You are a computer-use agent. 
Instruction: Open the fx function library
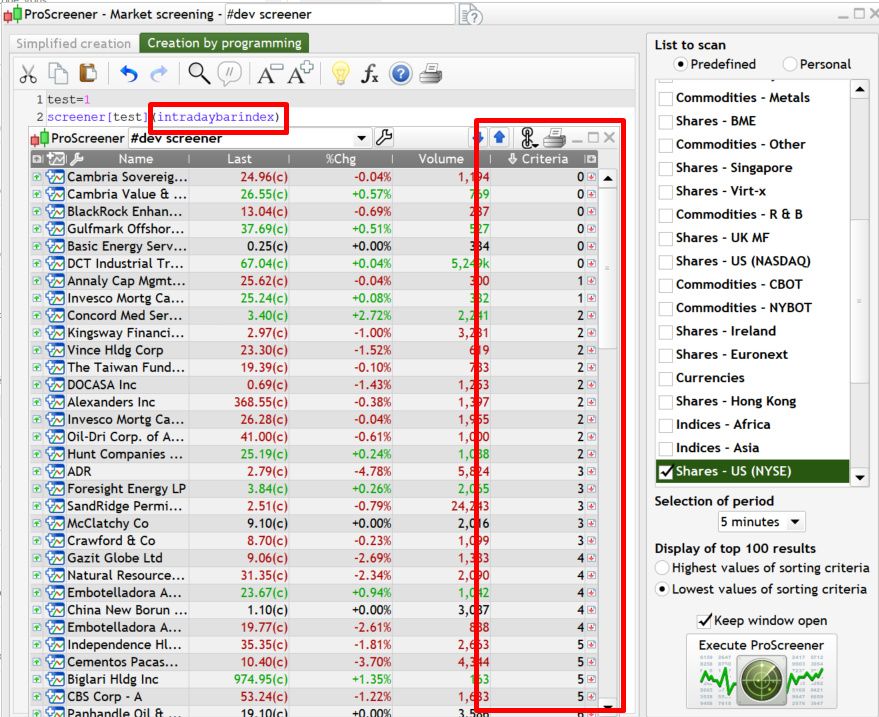pos(370,73)
